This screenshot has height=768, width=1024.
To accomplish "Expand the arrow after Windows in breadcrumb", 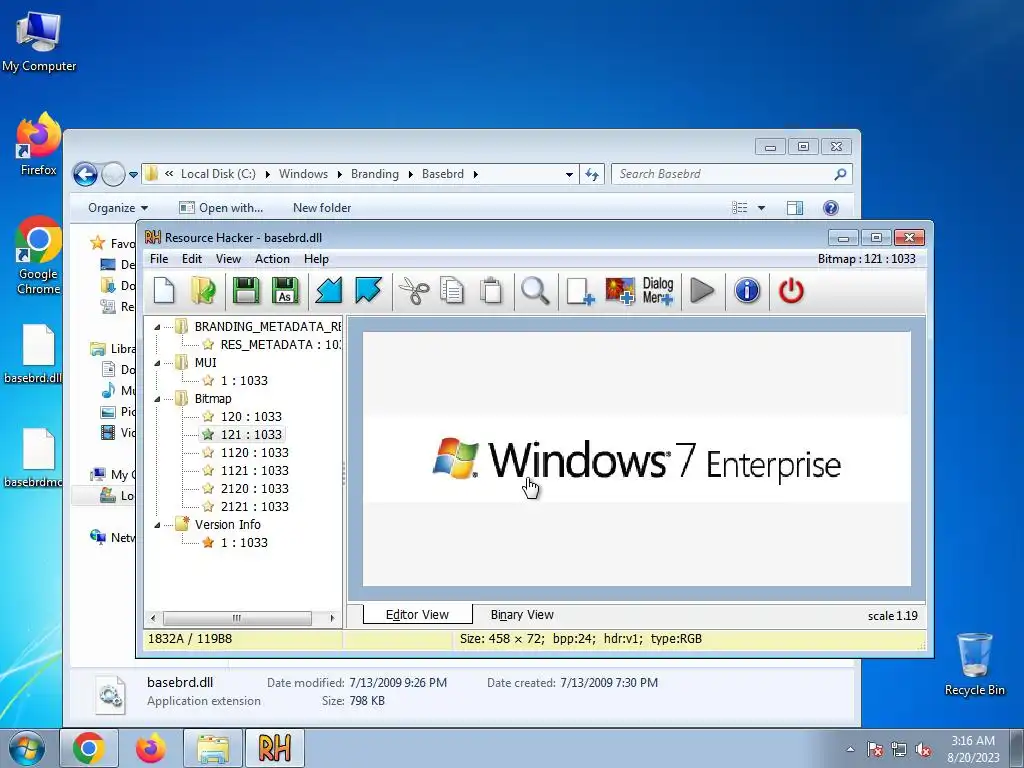I will 340,174.
